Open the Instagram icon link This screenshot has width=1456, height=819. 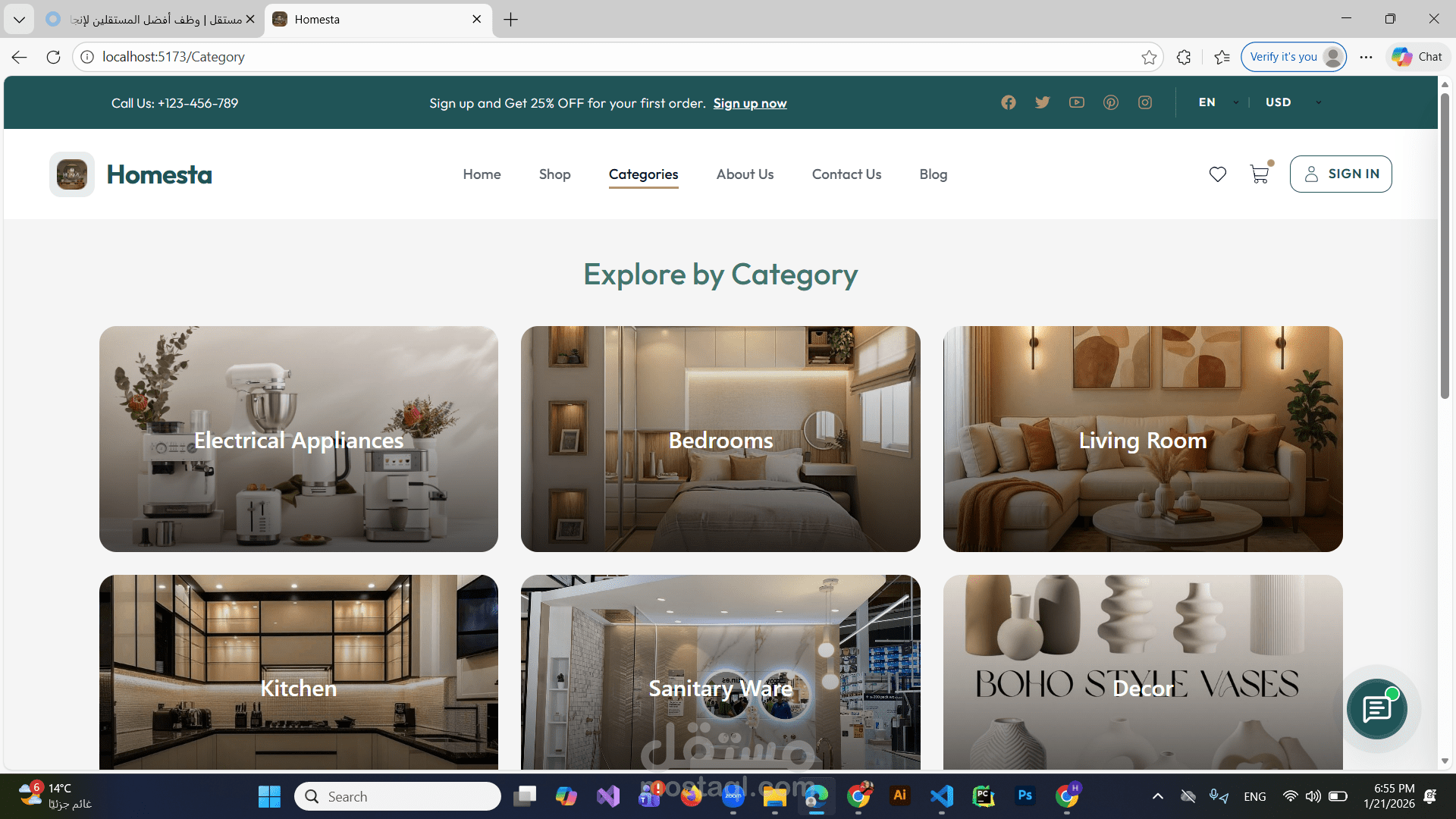click(x=1144, y=102)
